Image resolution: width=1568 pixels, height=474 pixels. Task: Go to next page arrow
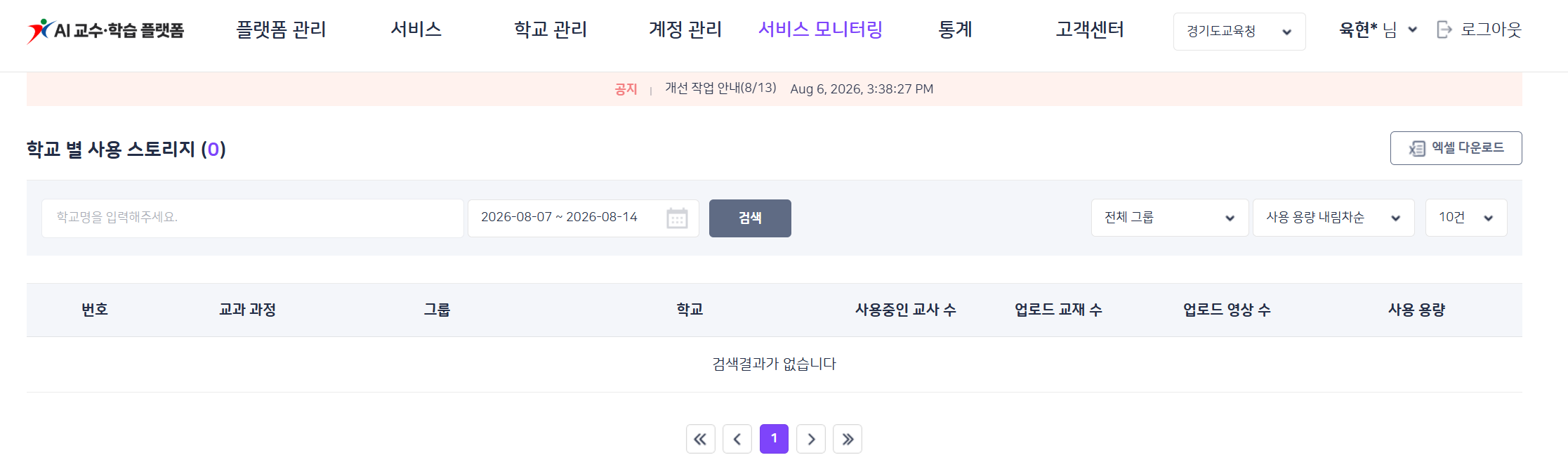click(x=811, y=439)
